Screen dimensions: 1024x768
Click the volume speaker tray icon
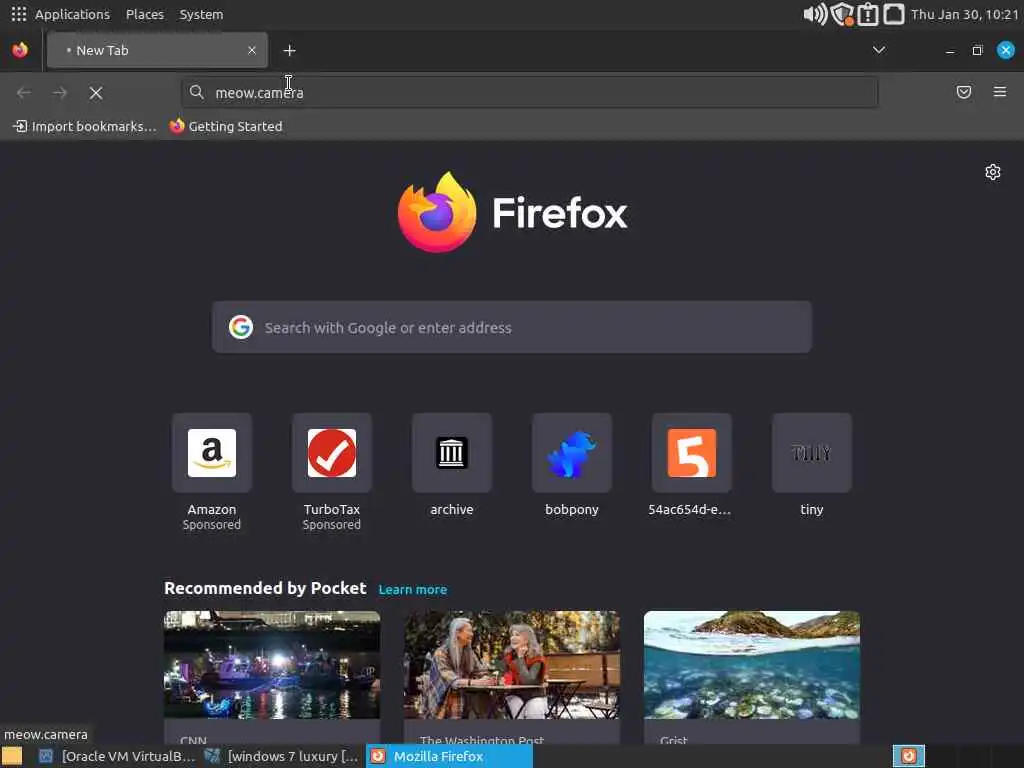tap(815, 14)
